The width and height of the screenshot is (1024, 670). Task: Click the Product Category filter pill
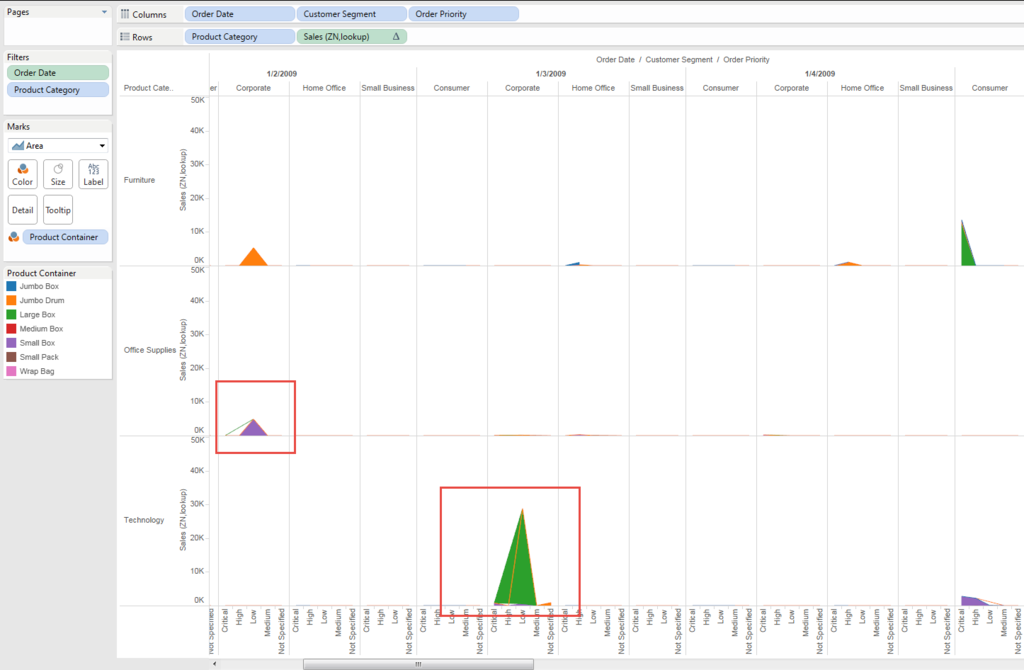[x=58, y=89]
